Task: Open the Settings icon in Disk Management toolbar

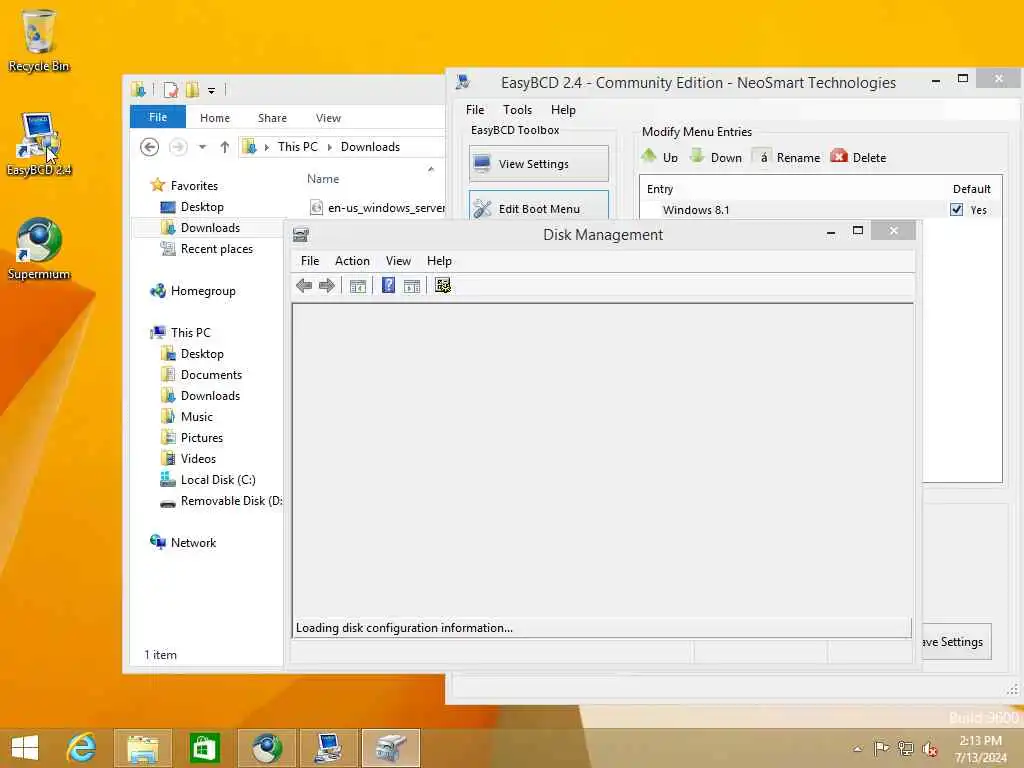Action: [443, 285]
